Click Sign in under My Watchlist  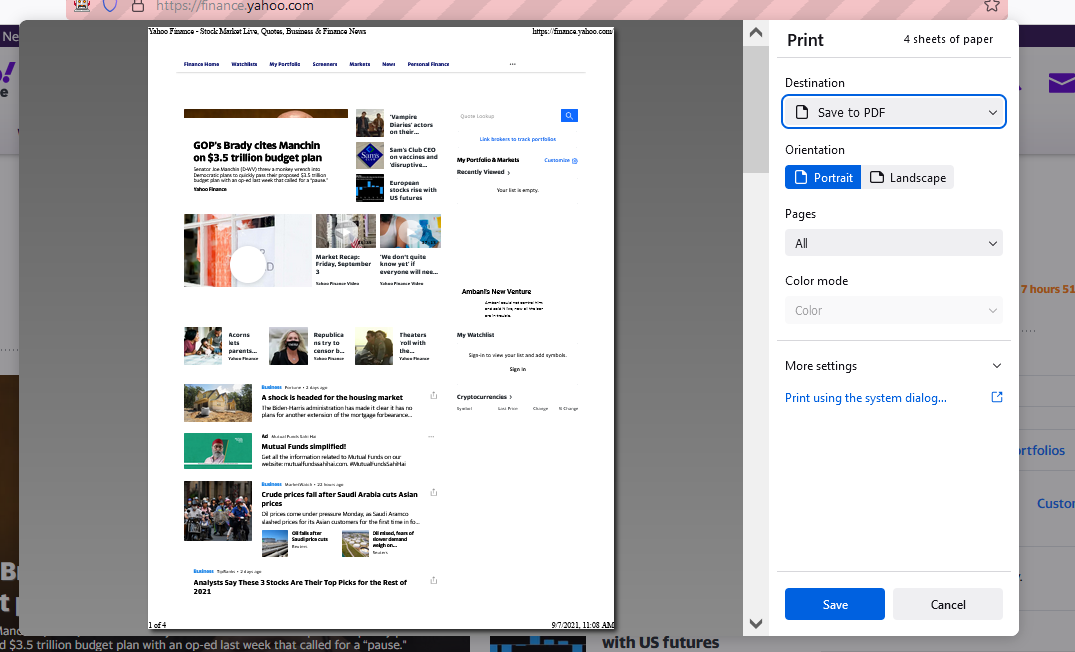click(x=518, y=370)
